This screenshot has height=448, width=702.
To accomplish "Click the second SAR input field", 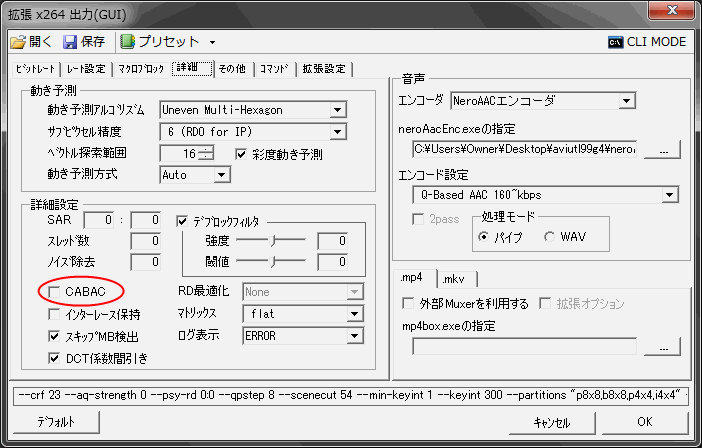I will tap(146, 220).
